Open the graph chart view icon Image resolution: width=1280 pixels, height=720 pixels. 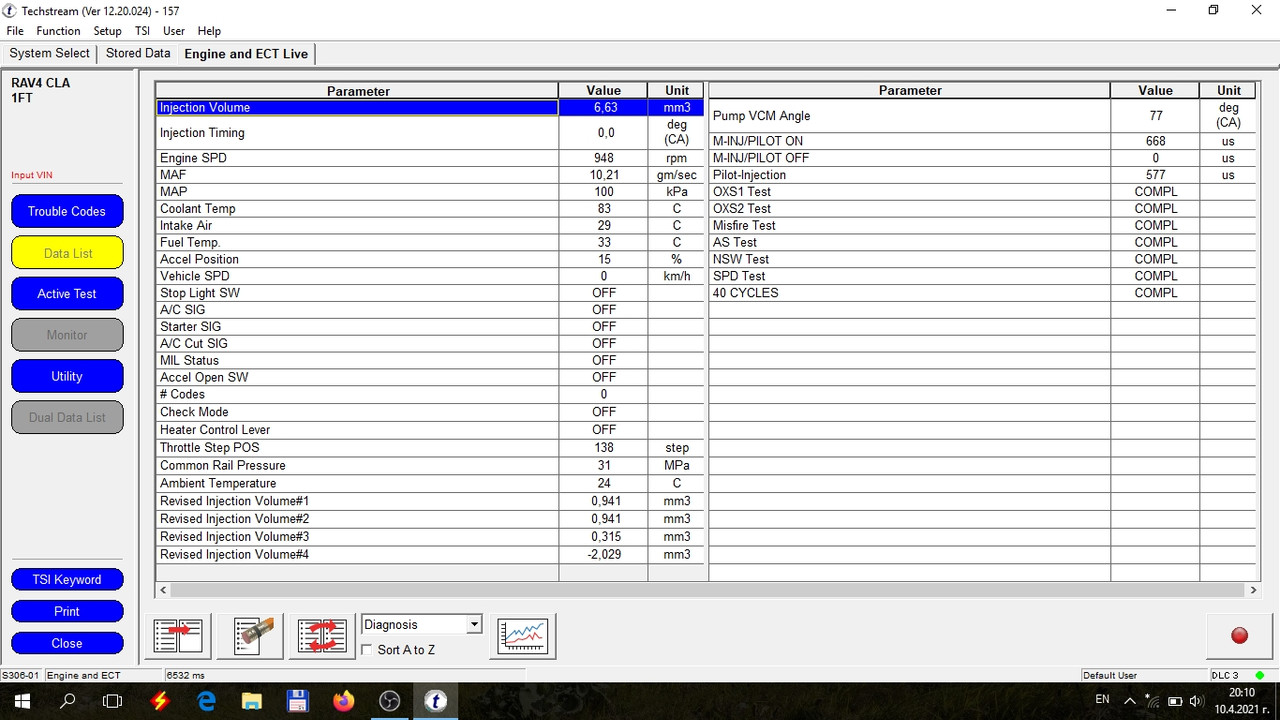pos(523,636)
